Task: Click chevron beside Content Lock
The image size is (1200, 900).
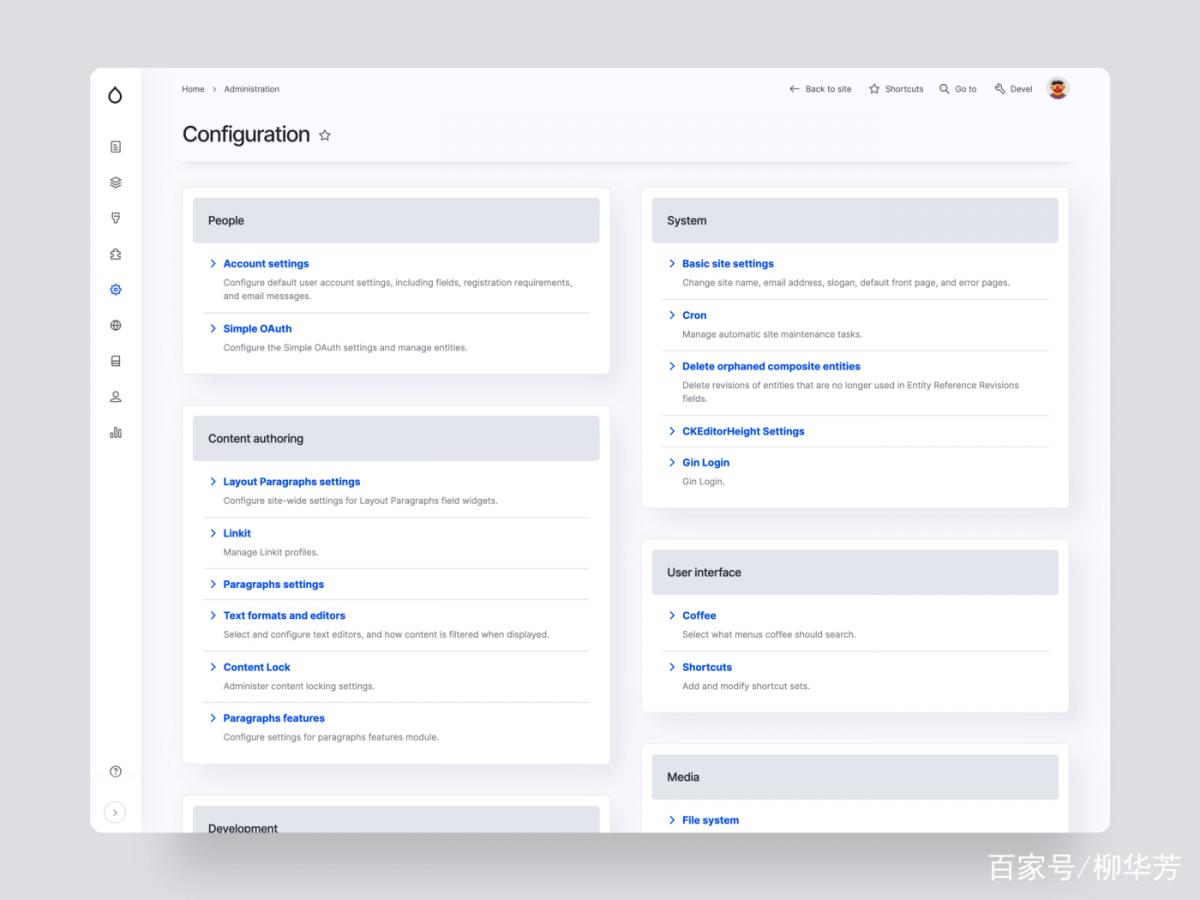Action: tap(213, 667)
